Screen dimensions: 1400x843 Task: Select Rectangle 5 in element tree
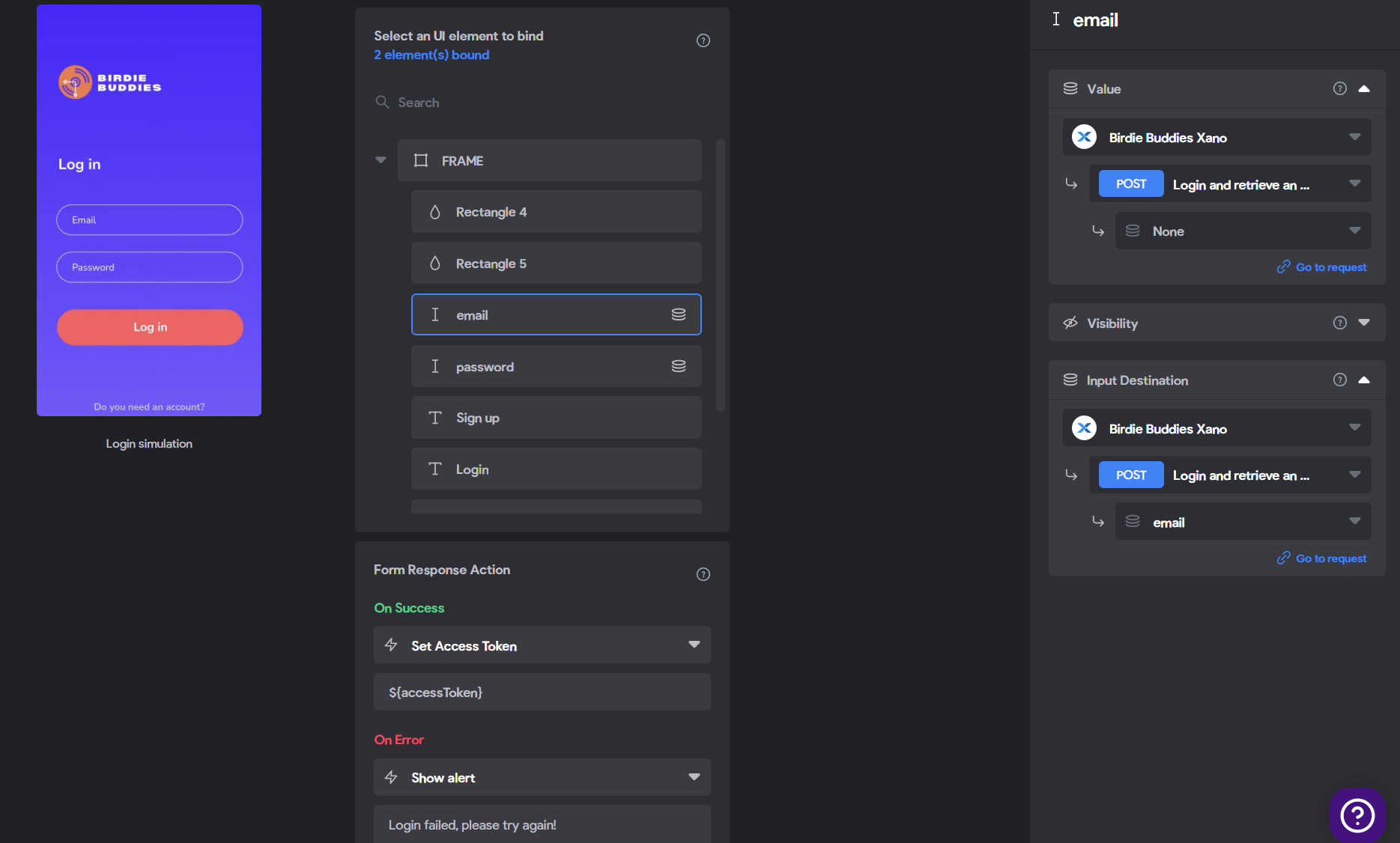(x=556, y=264)
